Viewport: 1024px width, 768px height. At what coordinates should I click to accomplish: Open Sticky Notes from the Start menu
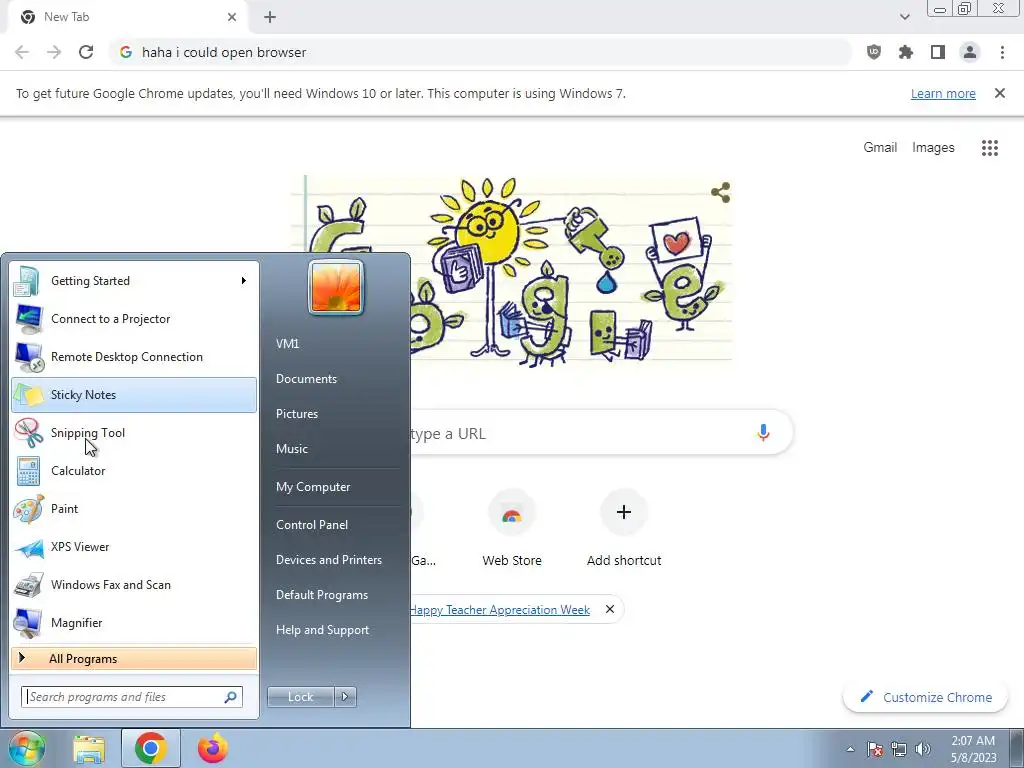coord(134,394)
